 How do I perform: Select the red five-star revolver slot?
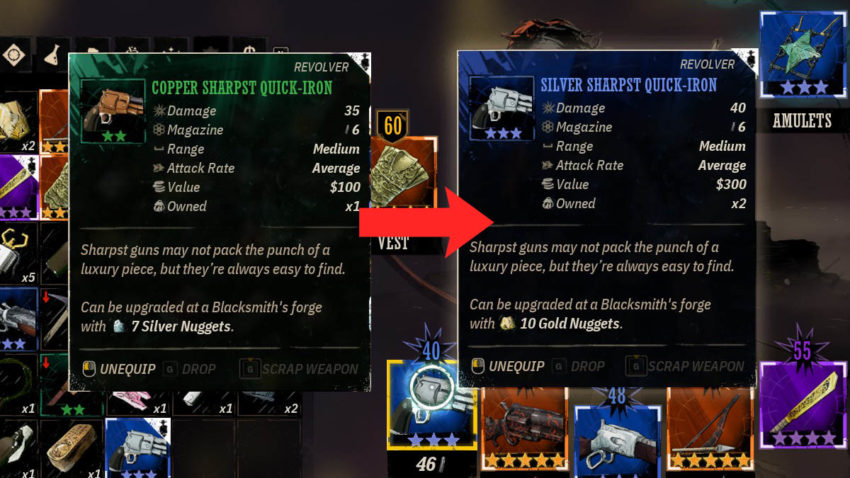[524, 428]
